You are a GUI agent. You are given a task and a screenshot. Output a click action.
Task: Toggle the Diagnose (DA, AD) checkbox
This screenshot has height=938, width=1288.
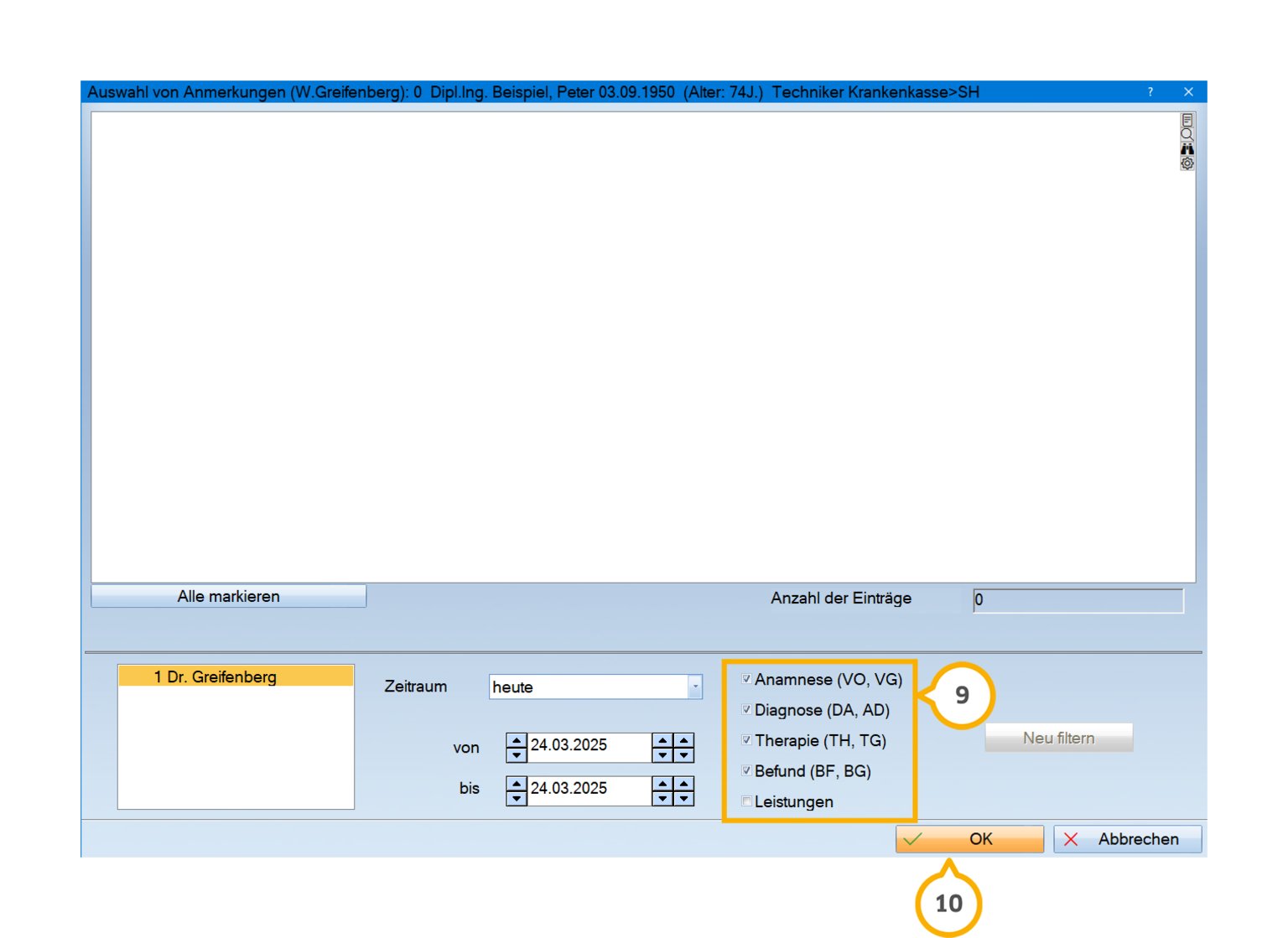coord(746,710)
